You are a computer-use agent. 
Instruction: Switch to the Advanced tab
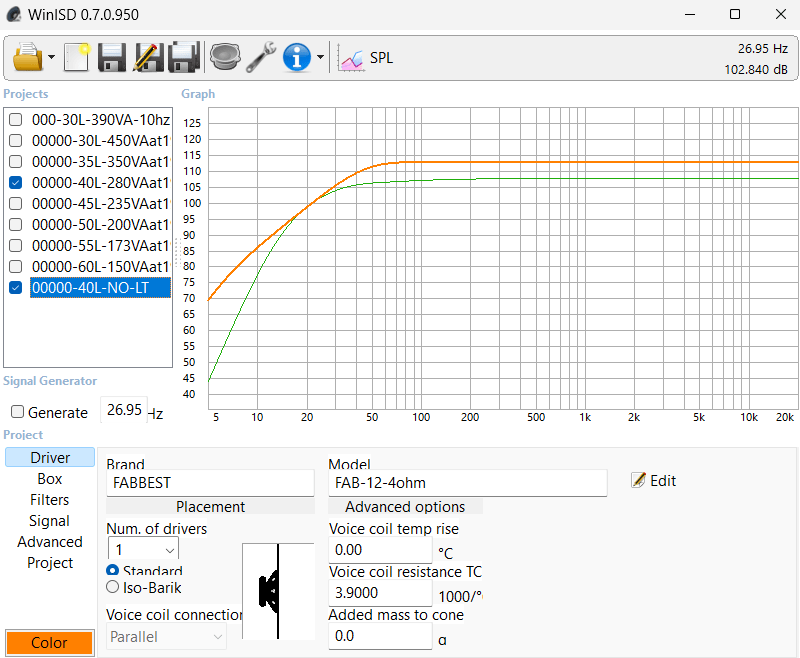pos(50,541)
